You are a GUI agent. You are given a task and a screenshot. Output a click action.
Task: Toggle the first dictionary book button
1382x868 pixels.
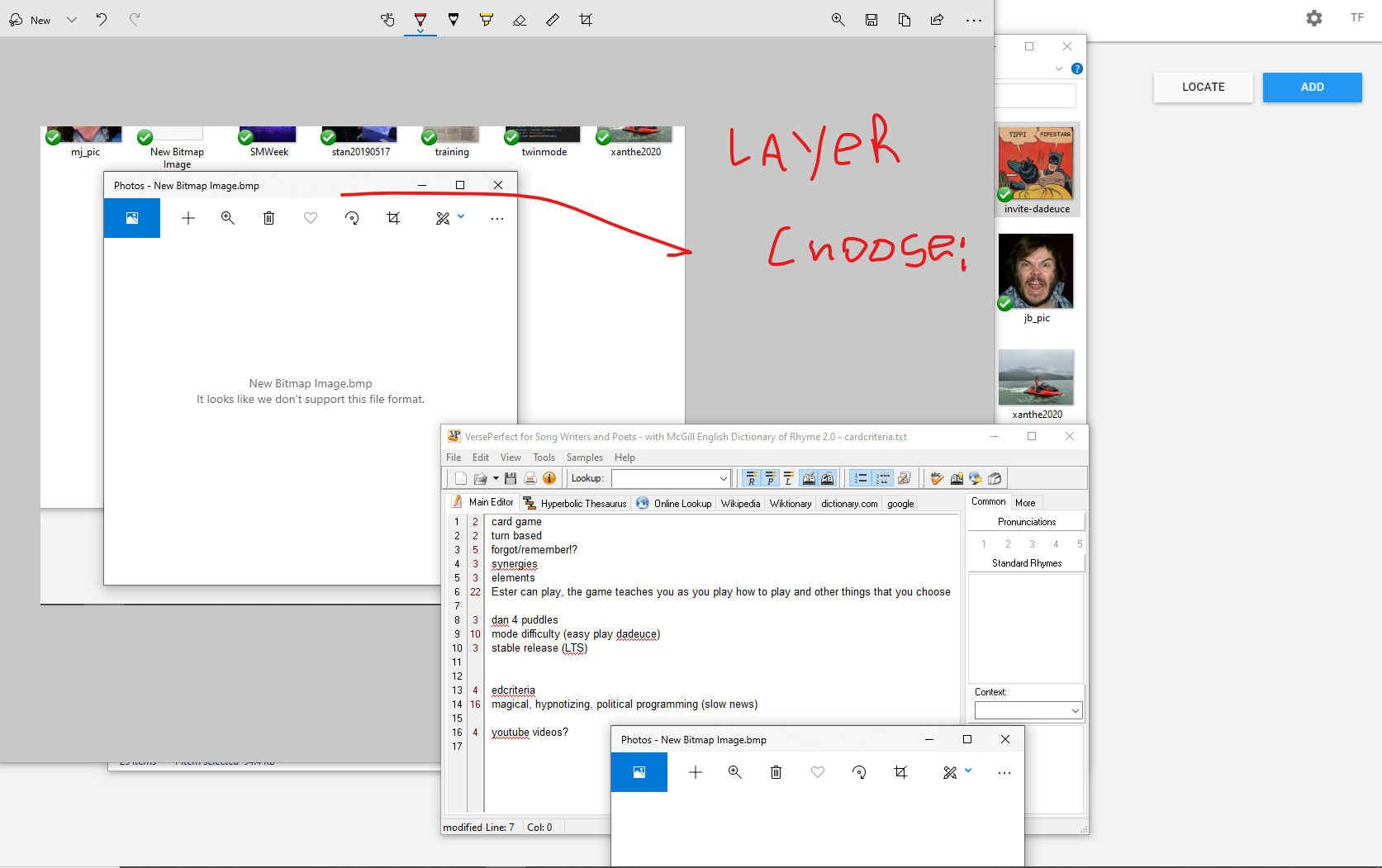coord(808,478)
